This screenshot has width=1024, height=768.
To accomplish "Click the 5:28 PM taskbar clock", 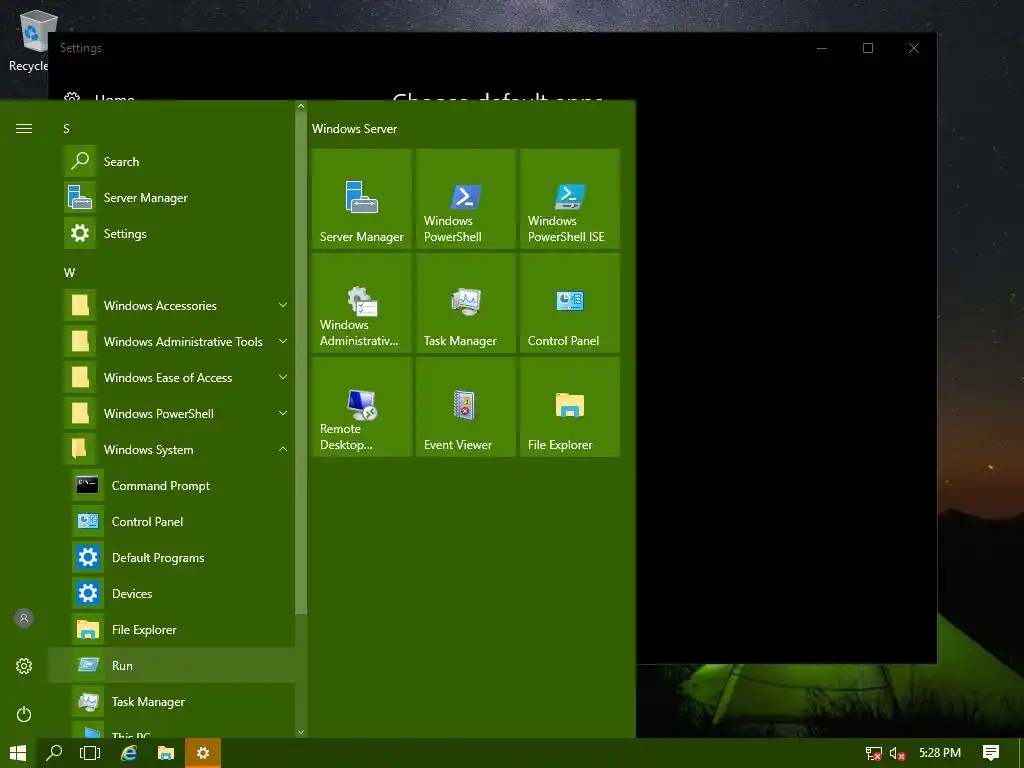I will (940, 753).
